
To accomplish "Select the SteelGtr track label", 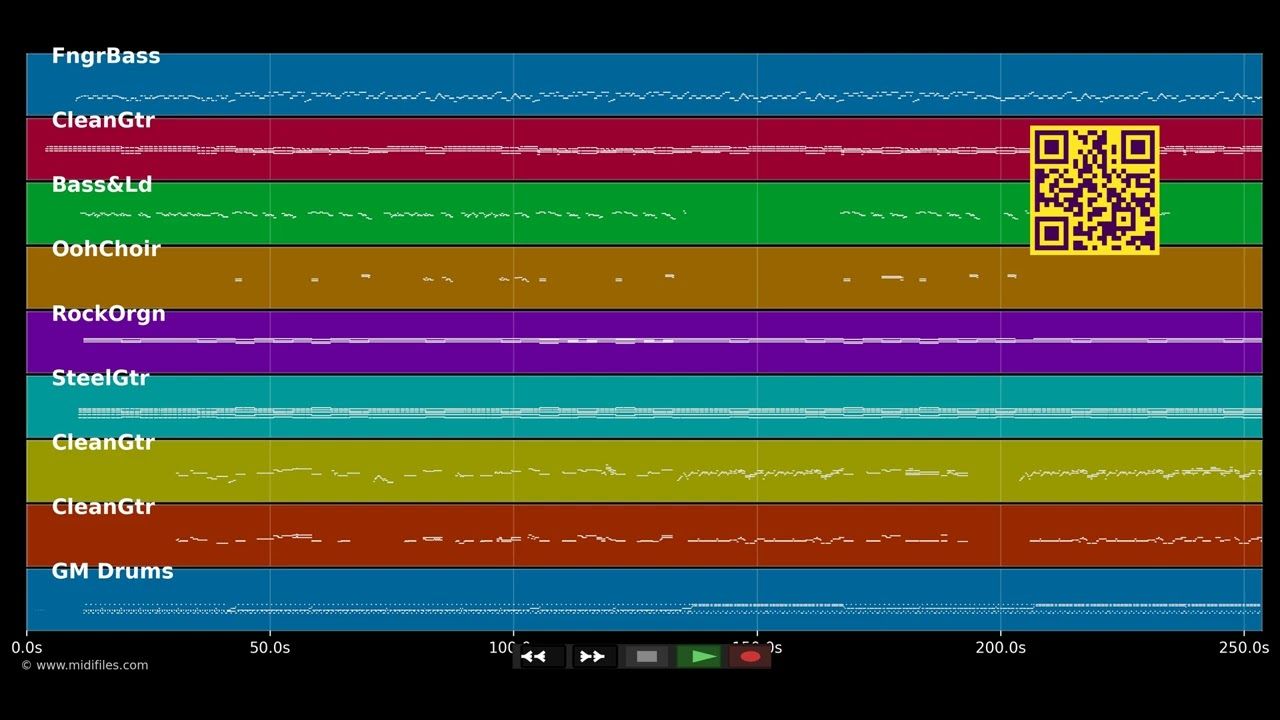I will 100,378.
